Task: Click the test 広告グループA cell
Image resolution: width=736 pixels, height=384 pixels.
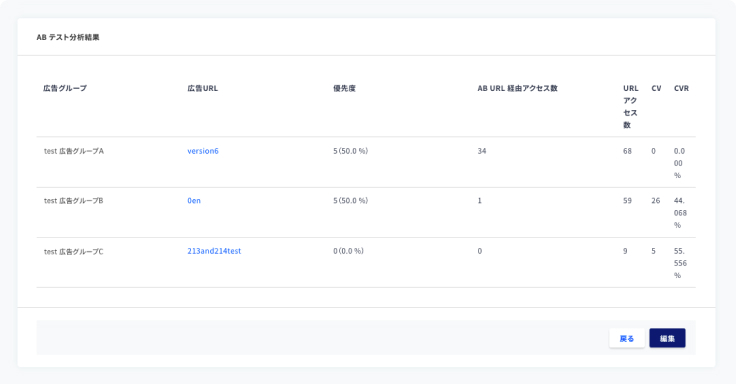Action: [74, 151]
